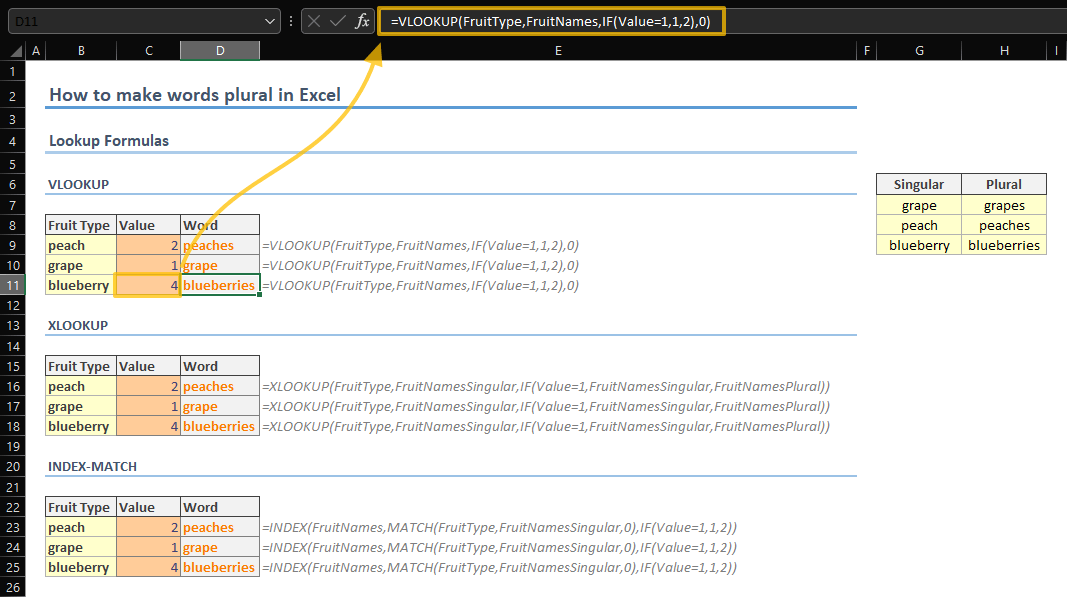Select the column D header

(219, 51)
